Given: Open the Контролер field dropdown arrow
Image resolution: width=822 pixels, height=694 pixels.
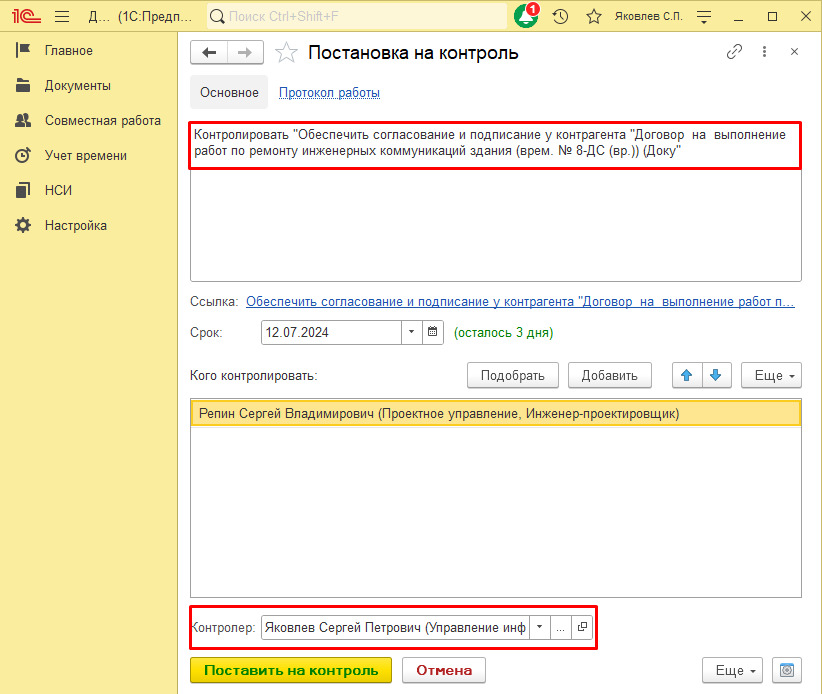Looking at the screenshot, I should coord(539,626).
